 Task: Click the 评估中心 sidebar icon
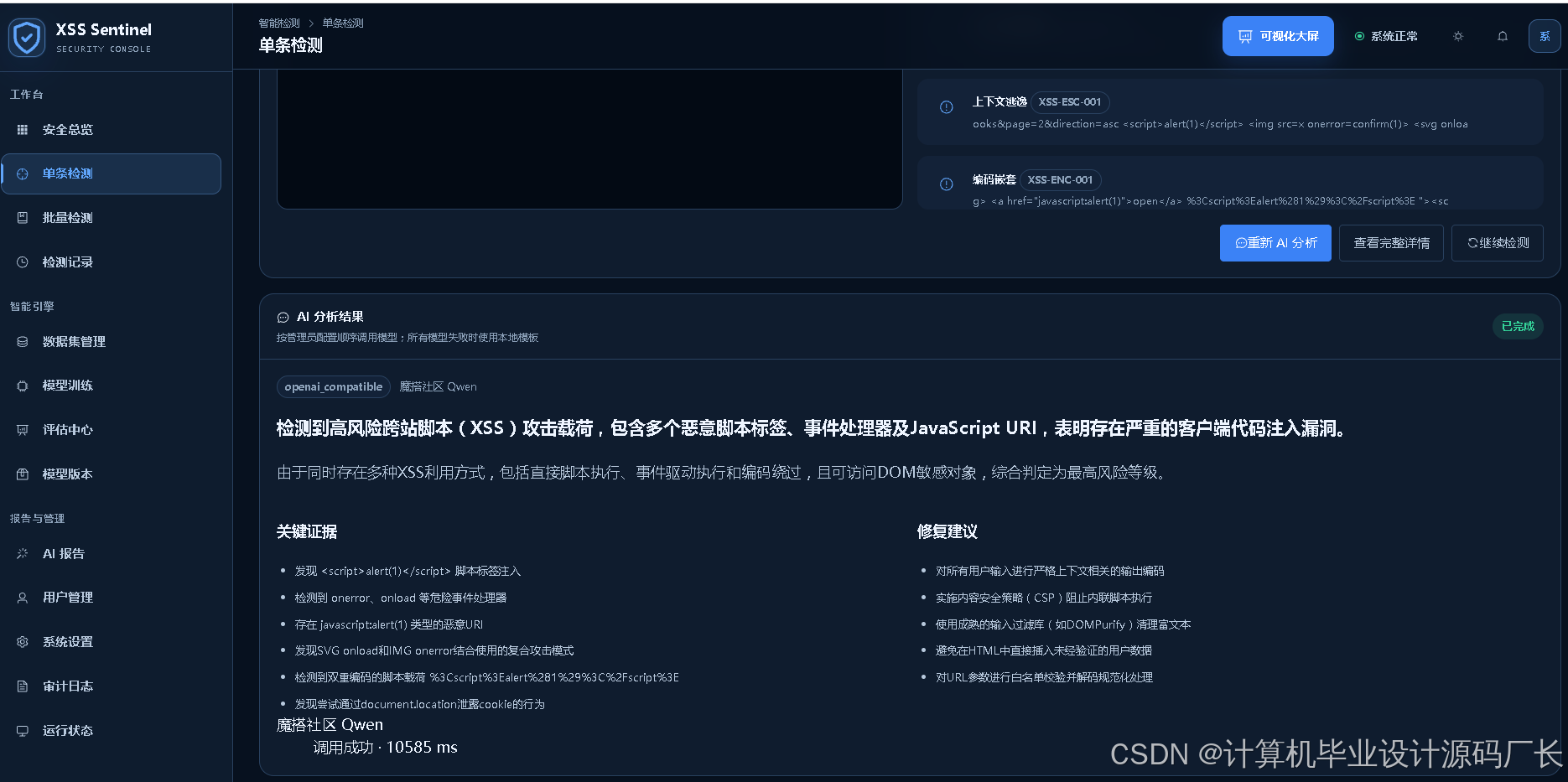pos(23,430)
